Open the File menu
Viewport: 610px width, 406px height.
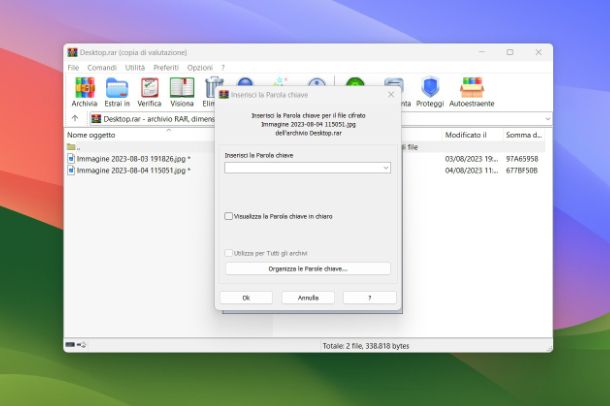coord(73,67)
